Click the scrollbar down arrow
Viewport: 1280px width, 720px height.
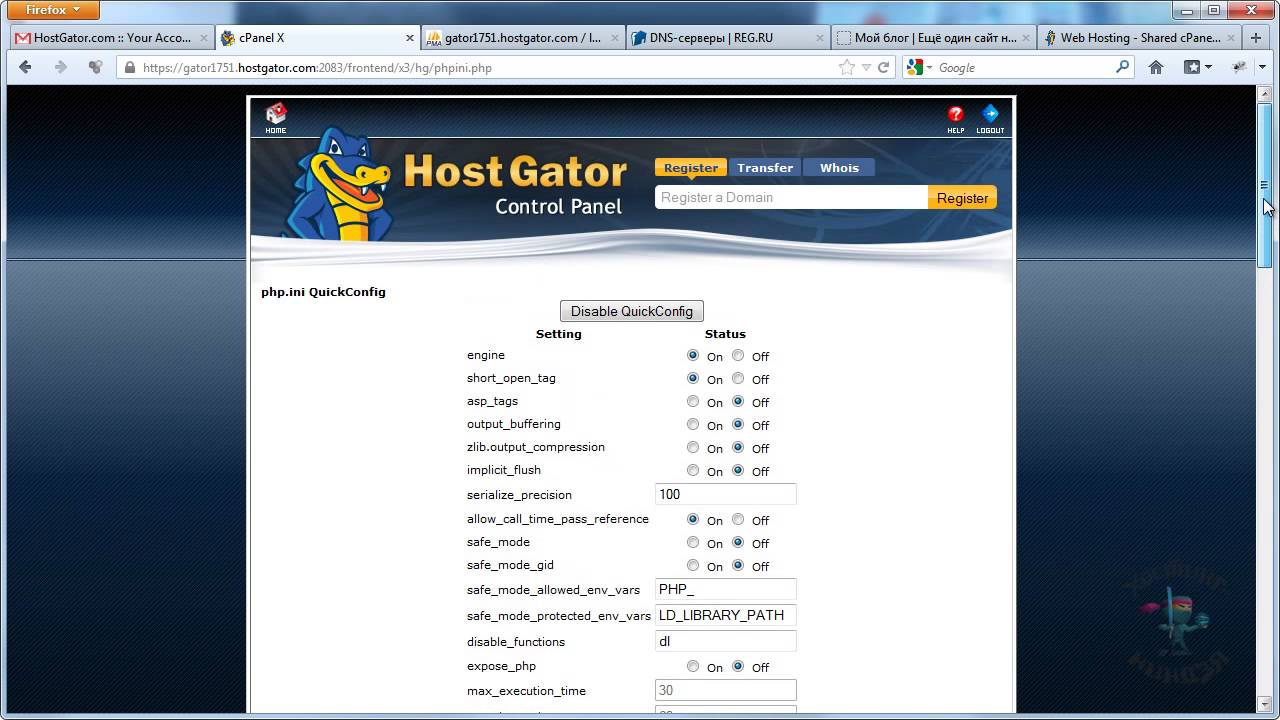coord(1264,705)
